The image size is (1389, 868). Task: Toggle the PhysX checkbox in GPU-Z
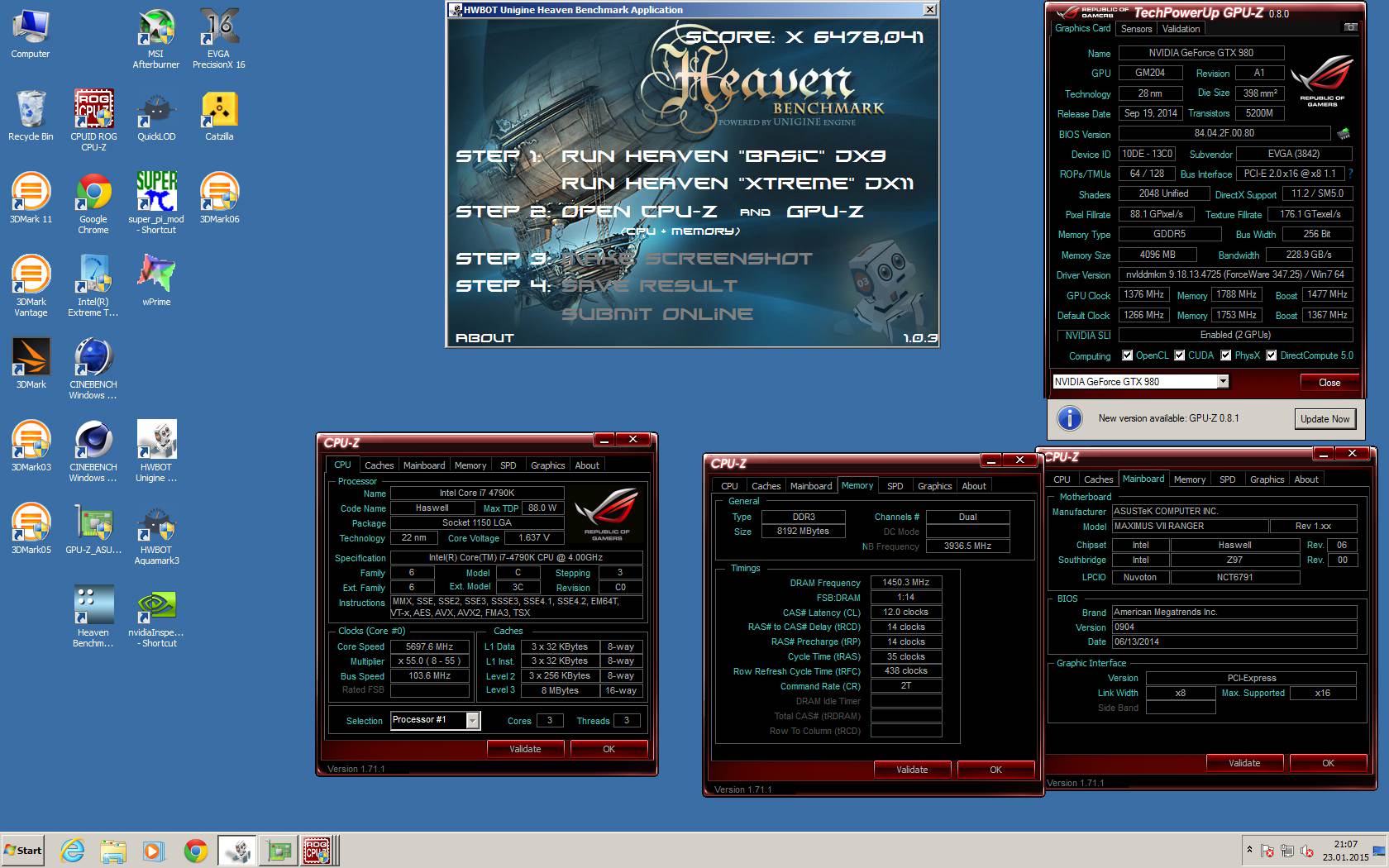click(x=1226, y=355)
